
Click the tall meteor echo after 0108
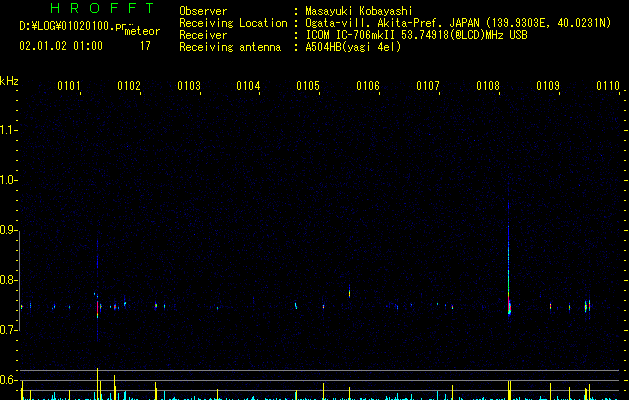(x=509, y=257)
